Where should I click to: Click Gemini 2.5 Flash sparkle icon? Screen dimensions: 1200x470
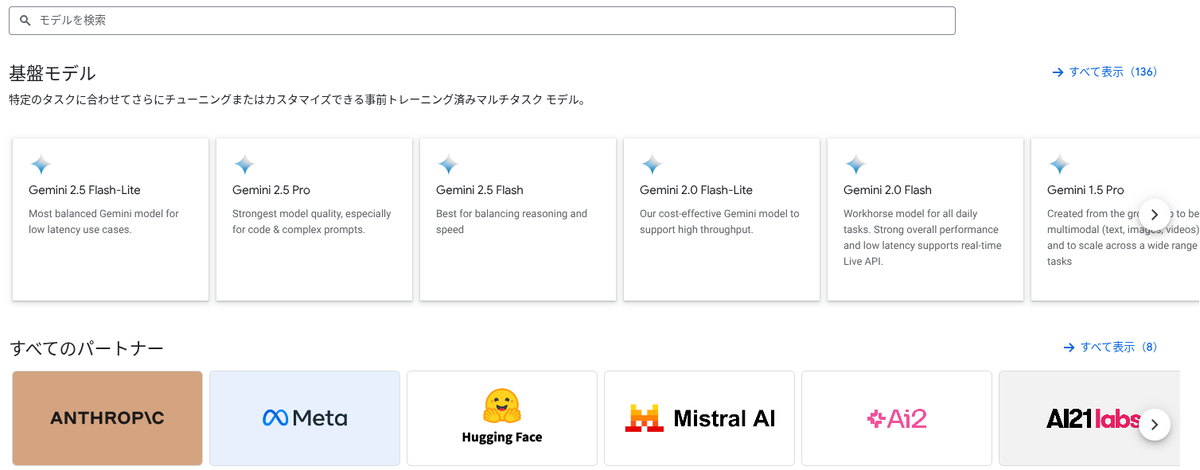(x=448, y=164)
